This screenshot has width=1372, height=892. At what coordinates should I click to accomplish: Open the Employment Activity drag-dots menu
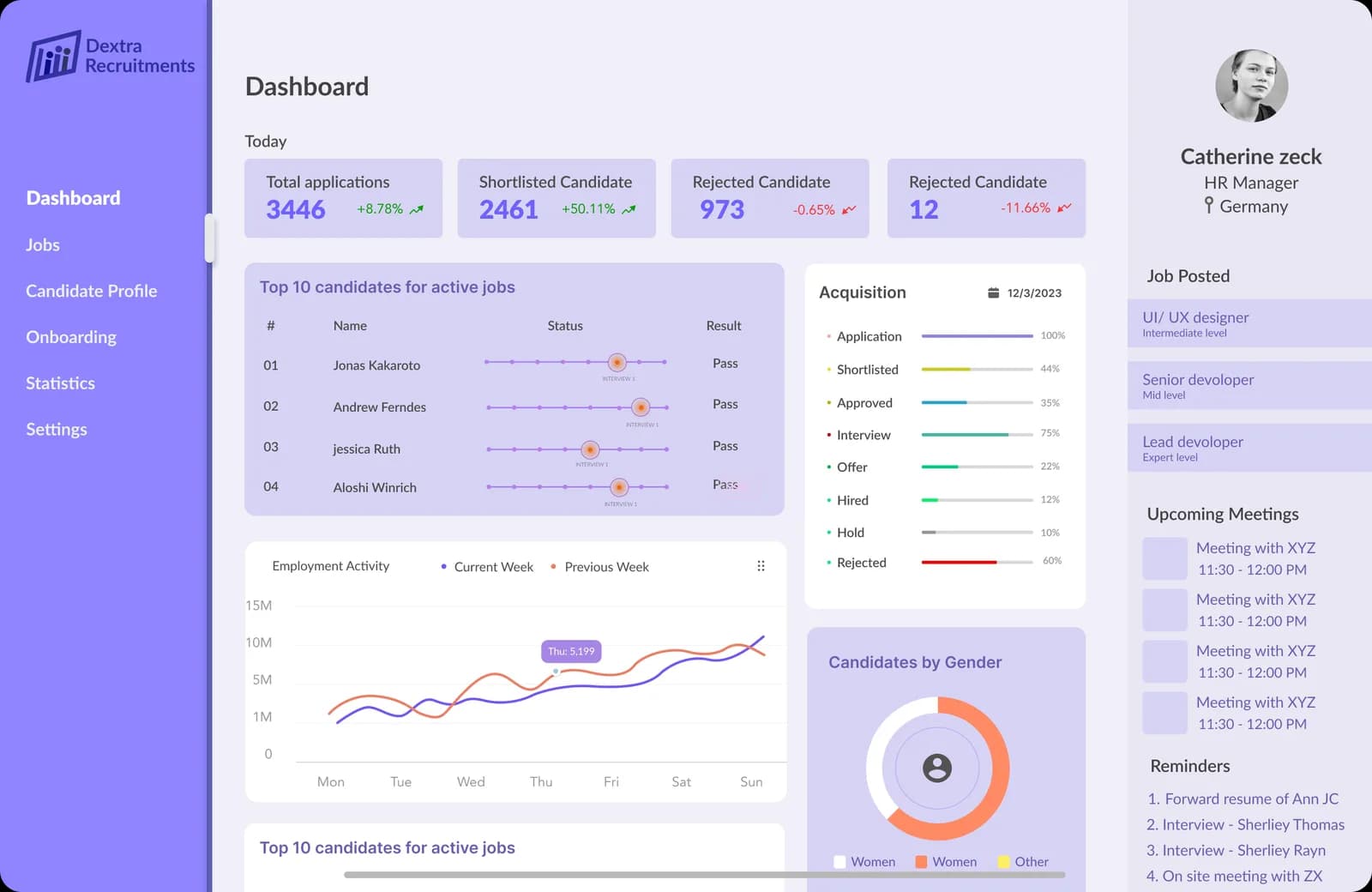(x=761, y=566)
